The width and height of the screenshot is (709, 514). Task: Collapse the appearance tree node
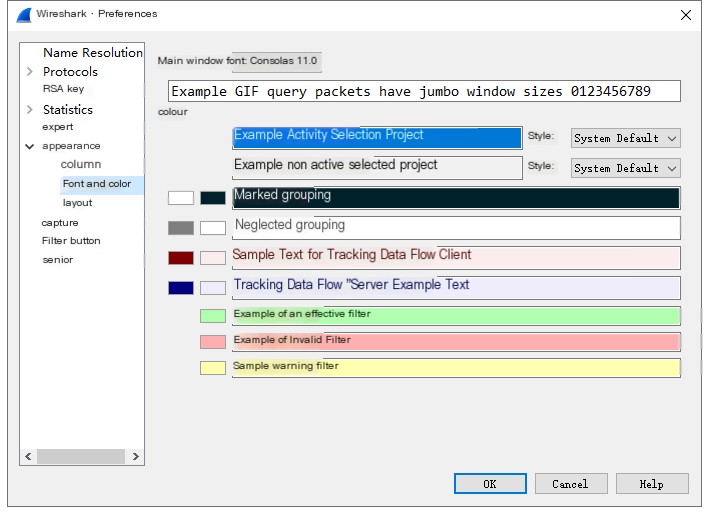[29, 146]
